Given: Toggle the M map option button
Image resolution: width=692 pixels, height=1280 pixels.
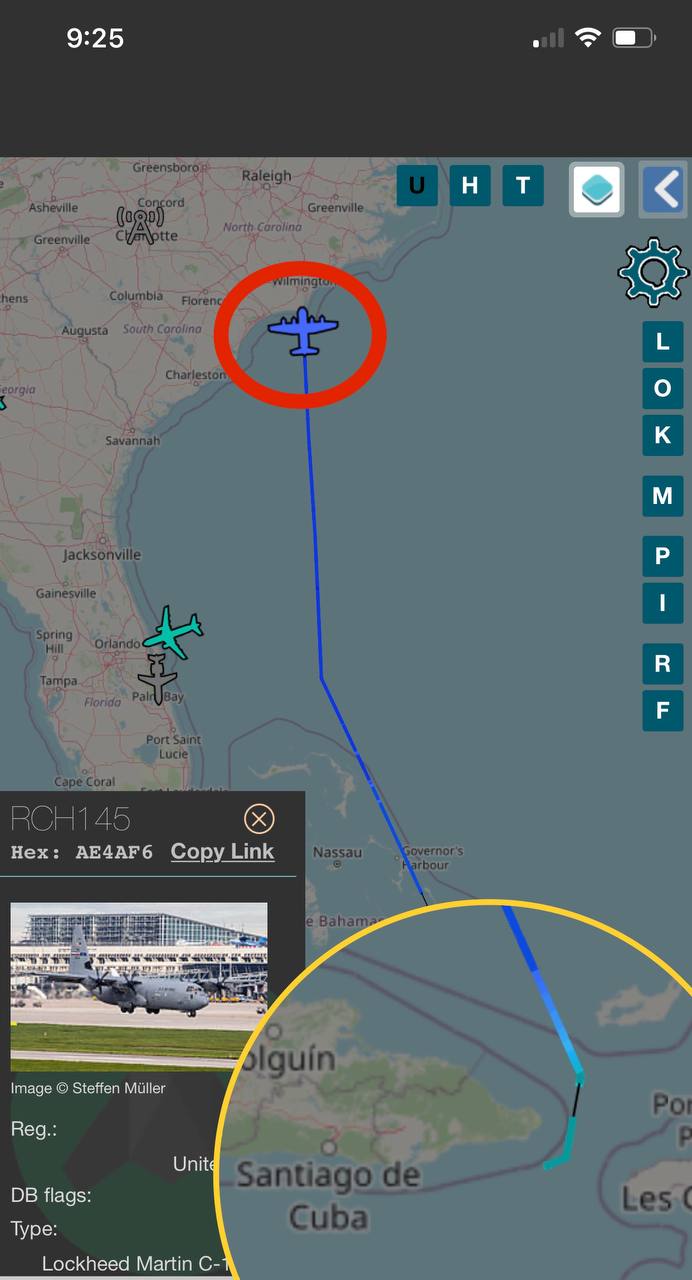Looking at the screenshot, I should click(662, 496).
